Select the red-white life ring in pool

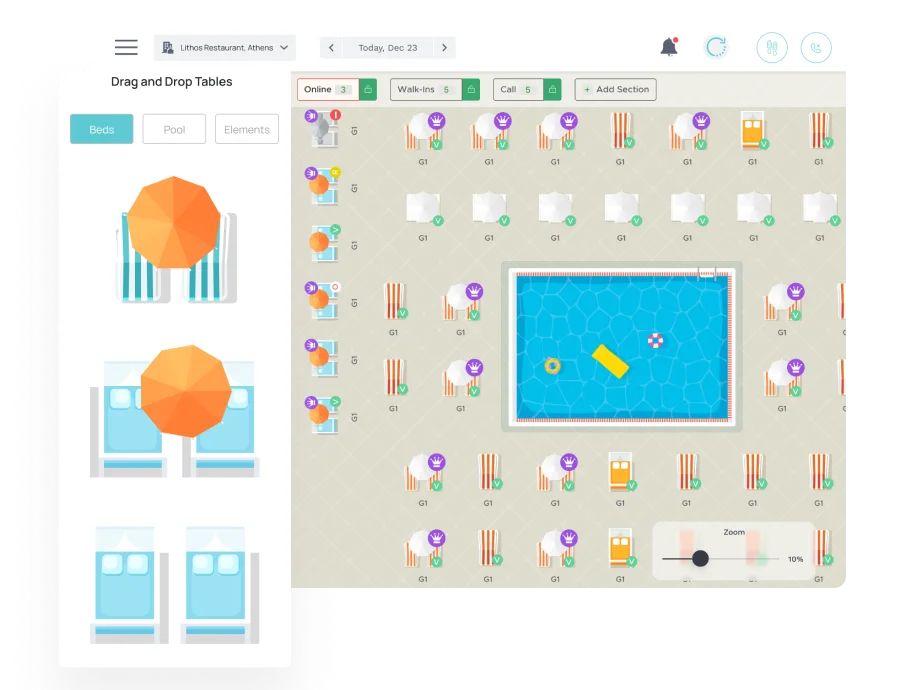pos(655,340)
